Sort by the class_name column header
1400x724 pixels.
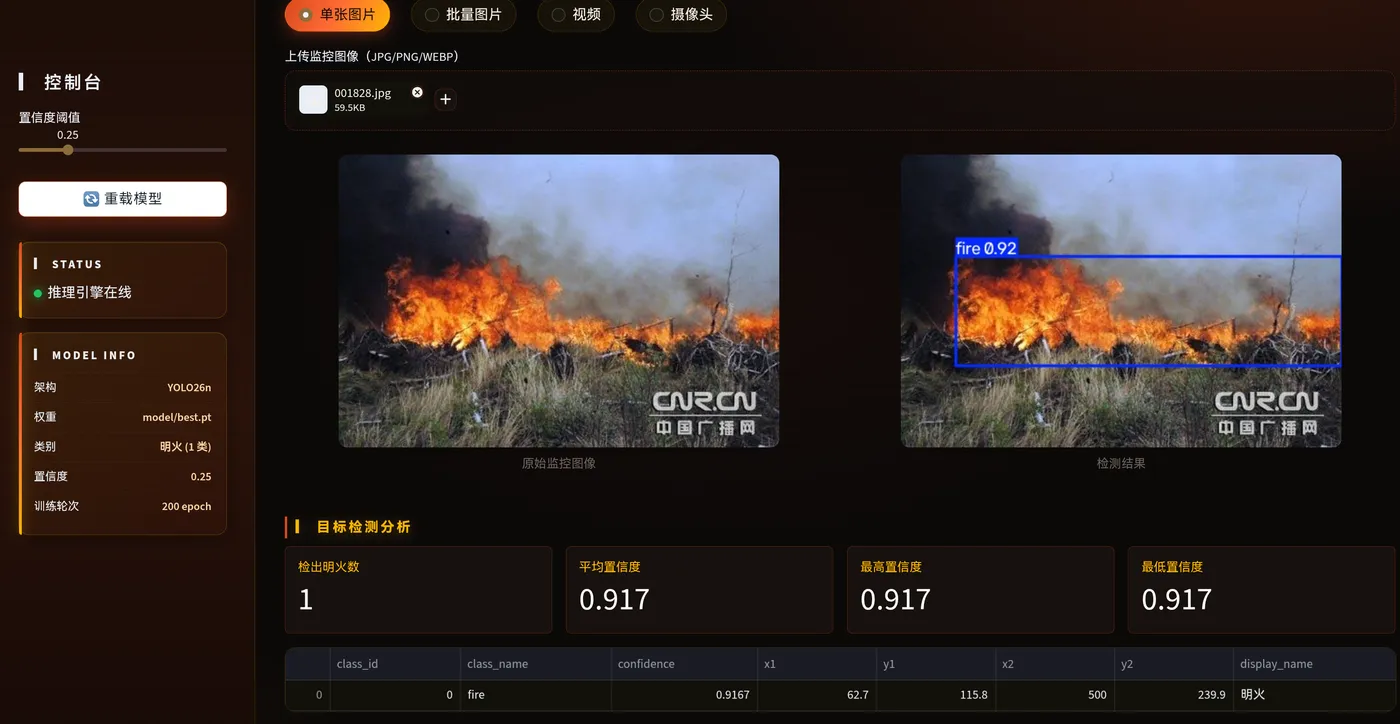pyautogui.click(x=536, y=664)
